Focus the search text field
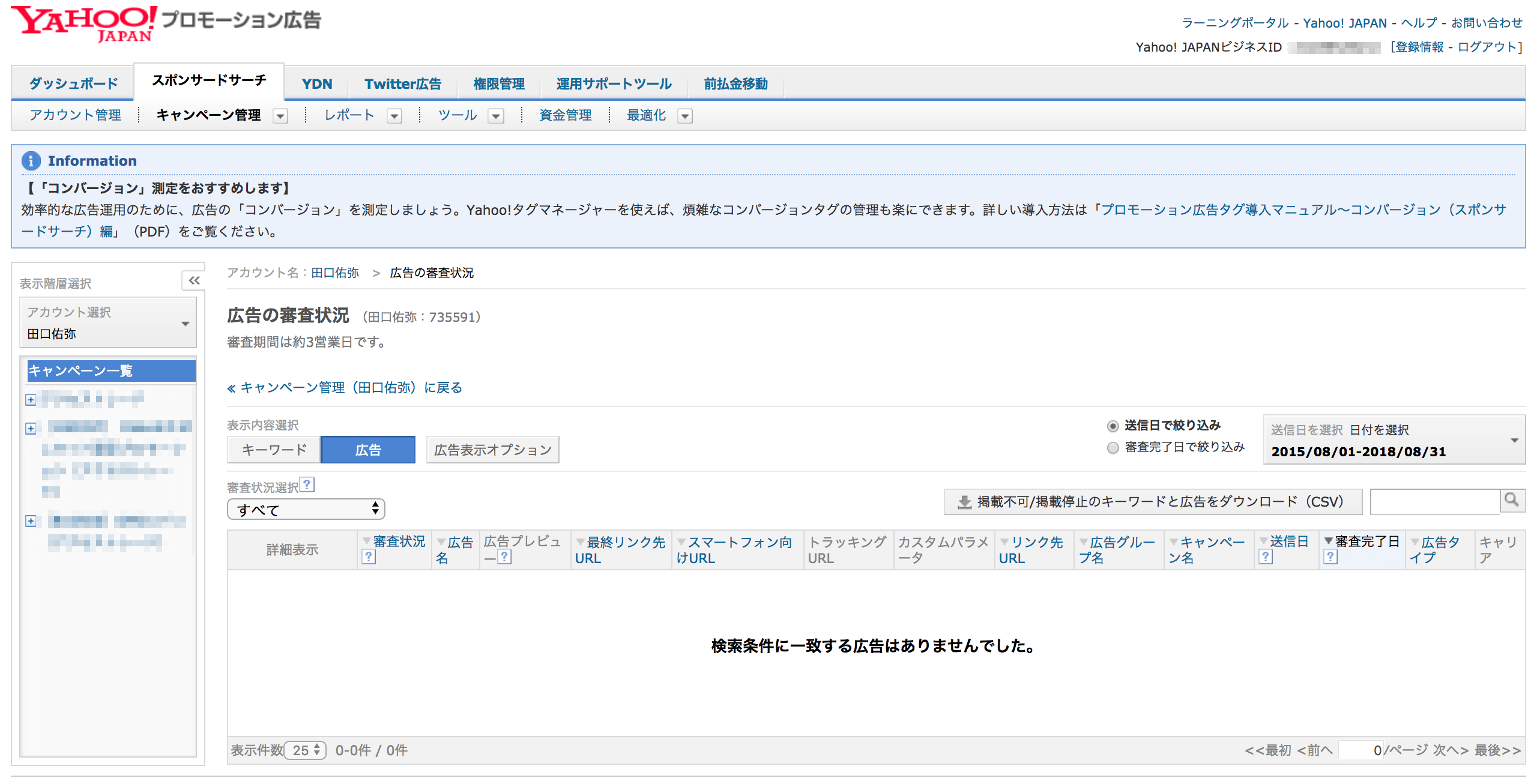The height and width of the screenshot is (784, 1537). [x=1435, y=502]
